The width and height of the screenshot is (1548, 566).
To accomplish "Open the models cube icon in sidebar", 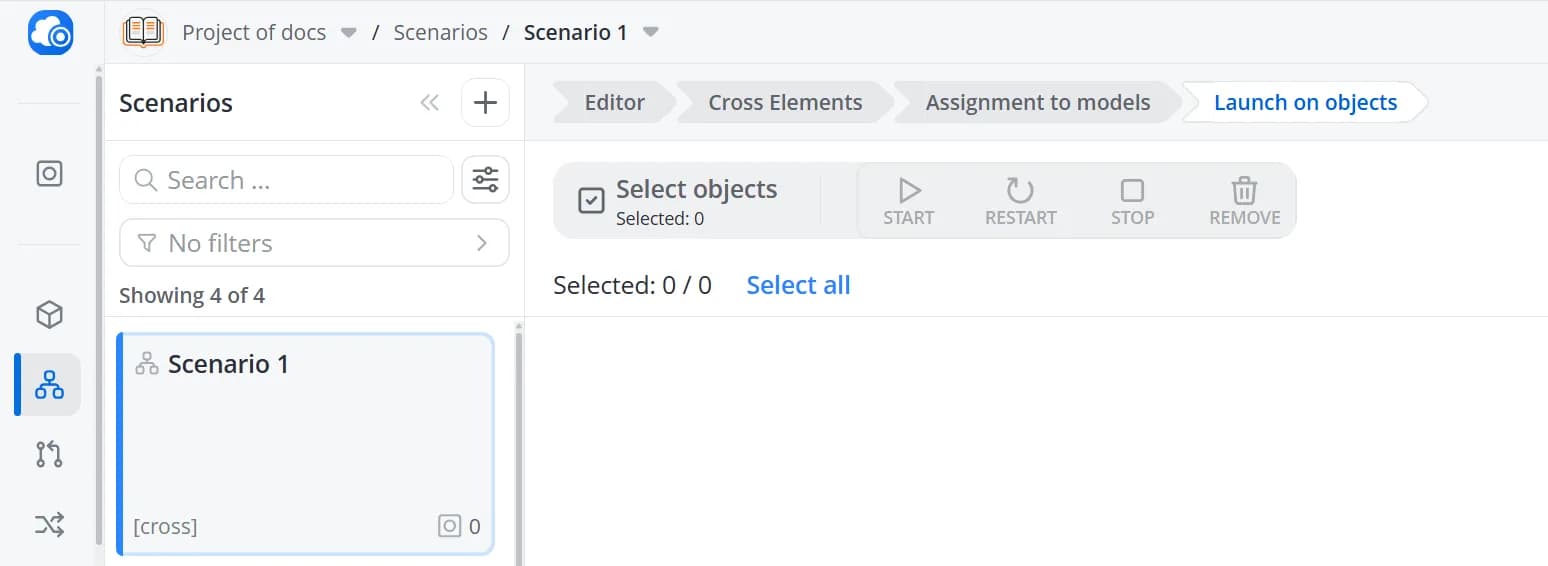I will pyautogui.click(x=49, y=315).
